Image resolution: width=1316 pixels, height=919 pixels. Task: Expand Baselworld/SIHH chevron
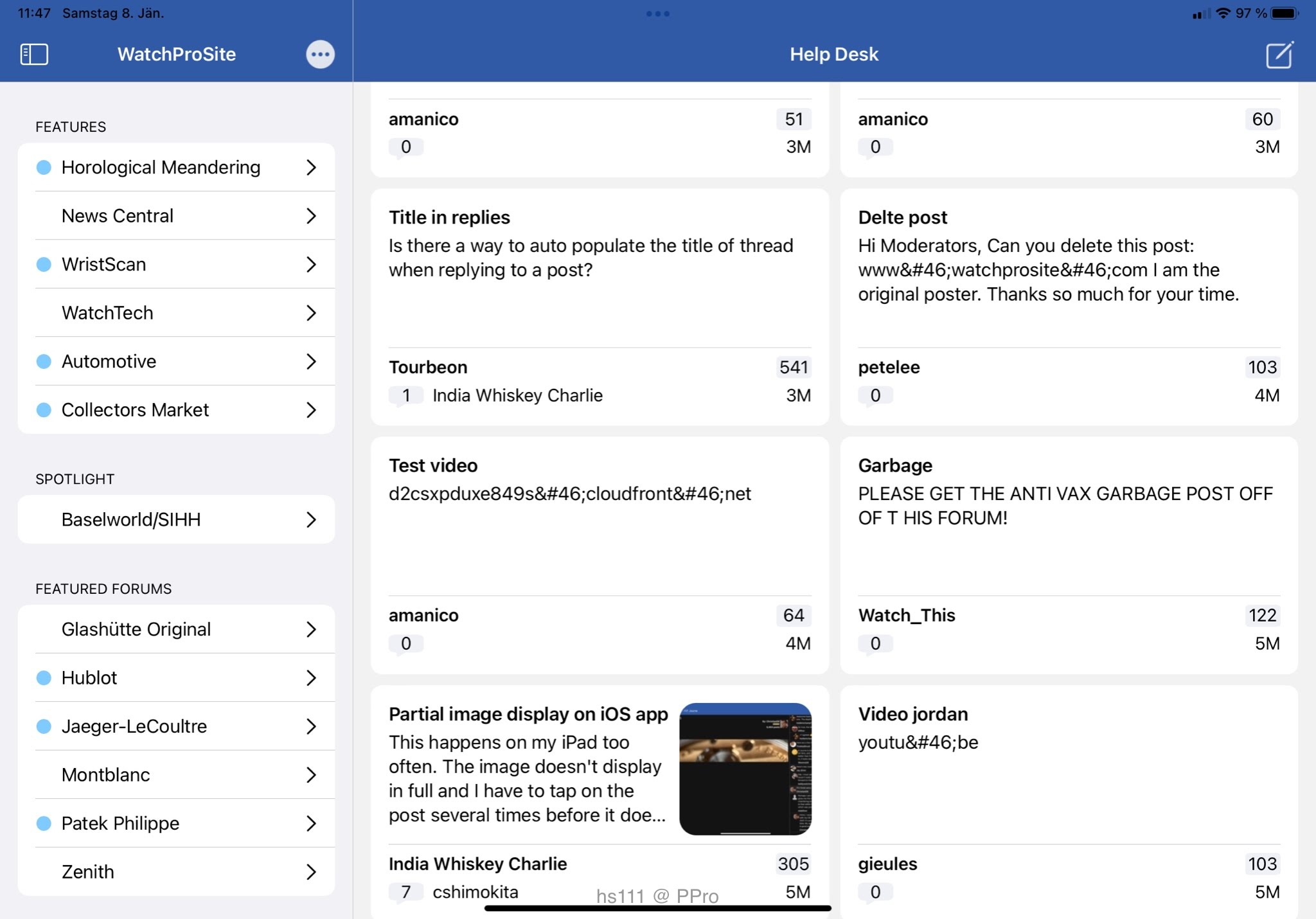click(x=312, y=519)
